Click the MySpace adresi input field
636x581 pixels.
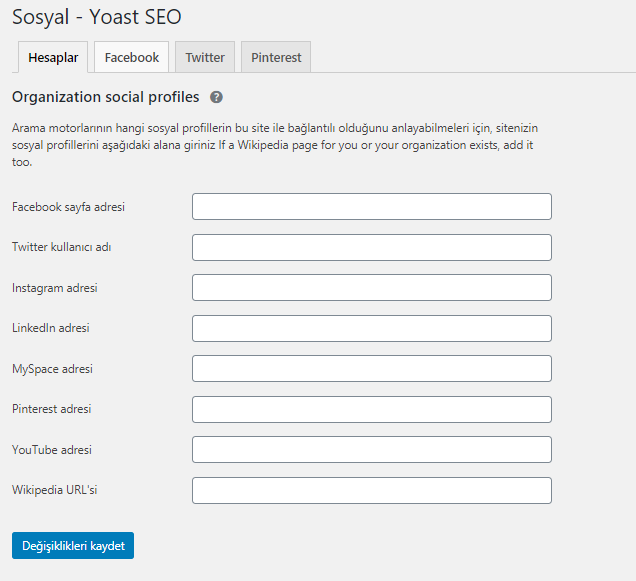point(372,368)
